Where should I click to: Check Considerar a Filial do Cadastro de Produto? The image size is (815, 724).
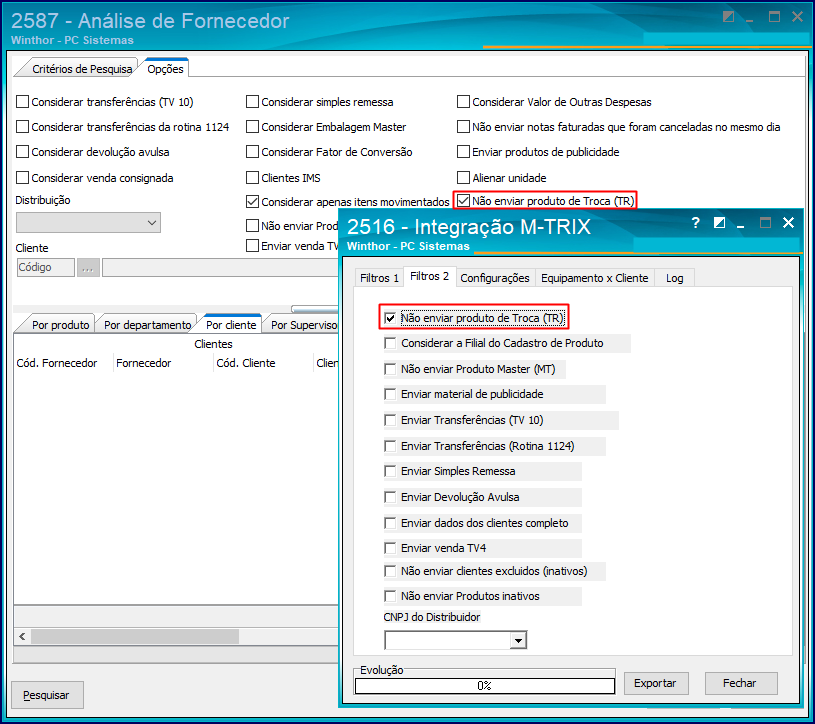tap(390, 343)
